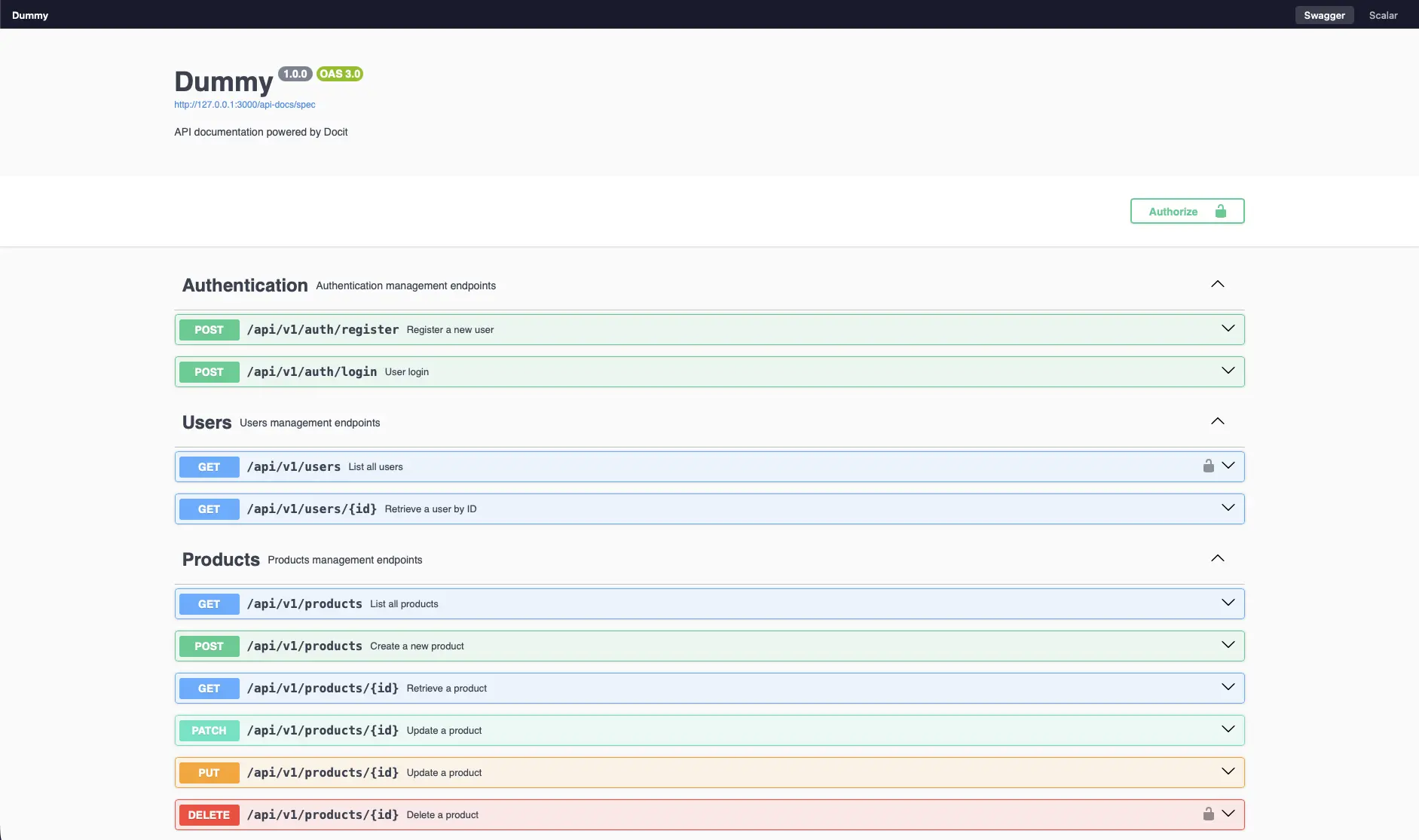The width and height of the screenshot is (1419, 840).
Task: Click the PUT method badge
Action: point(209,773)
